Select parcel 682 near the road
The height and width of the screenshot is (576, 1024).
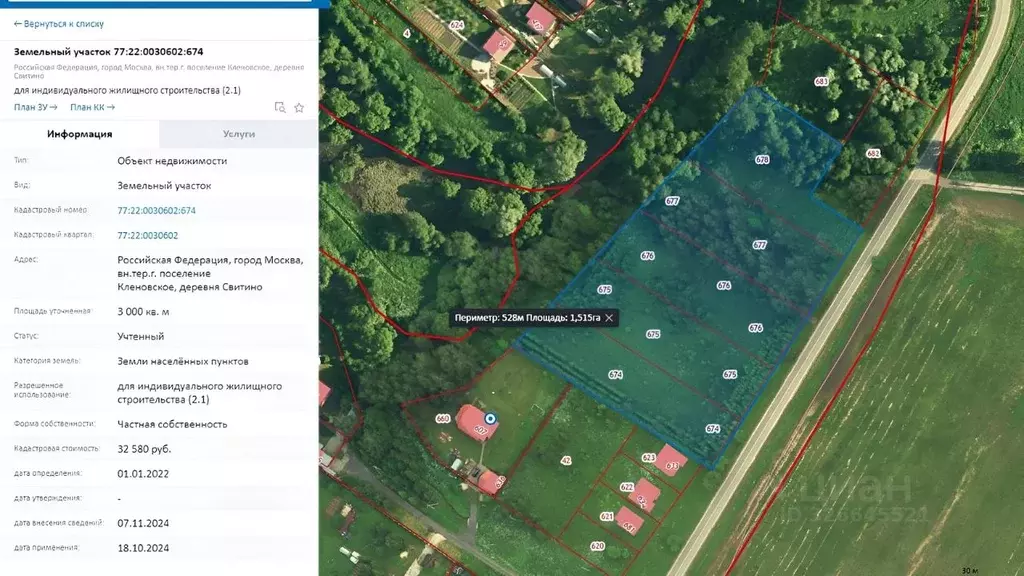click(x=873, y=154)
